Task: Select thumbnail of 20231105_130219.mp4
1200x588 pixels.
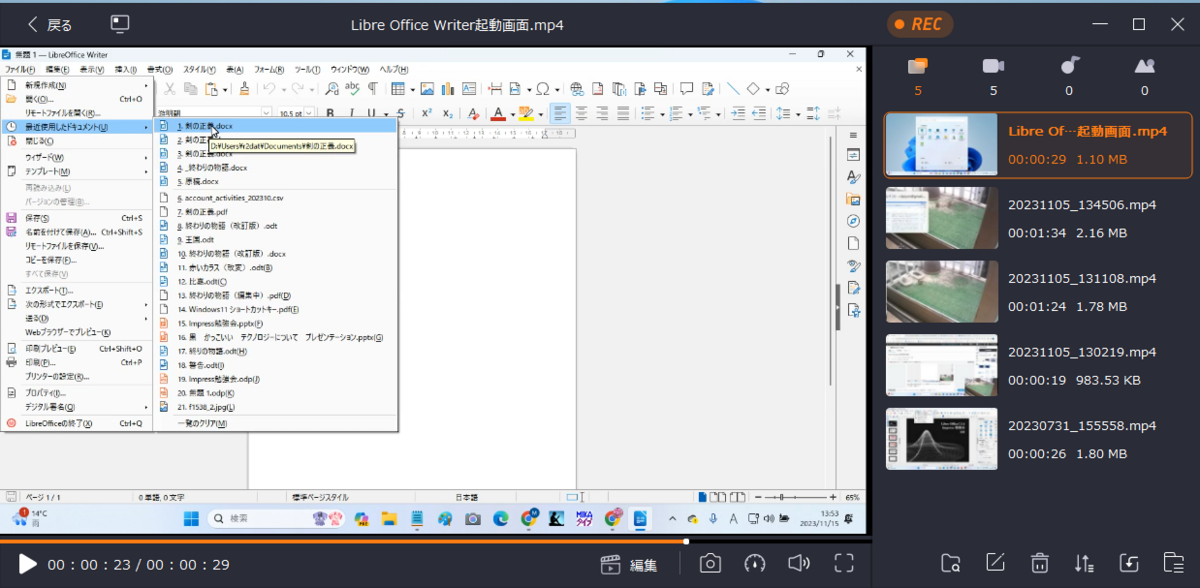Action: click(942, 365)
